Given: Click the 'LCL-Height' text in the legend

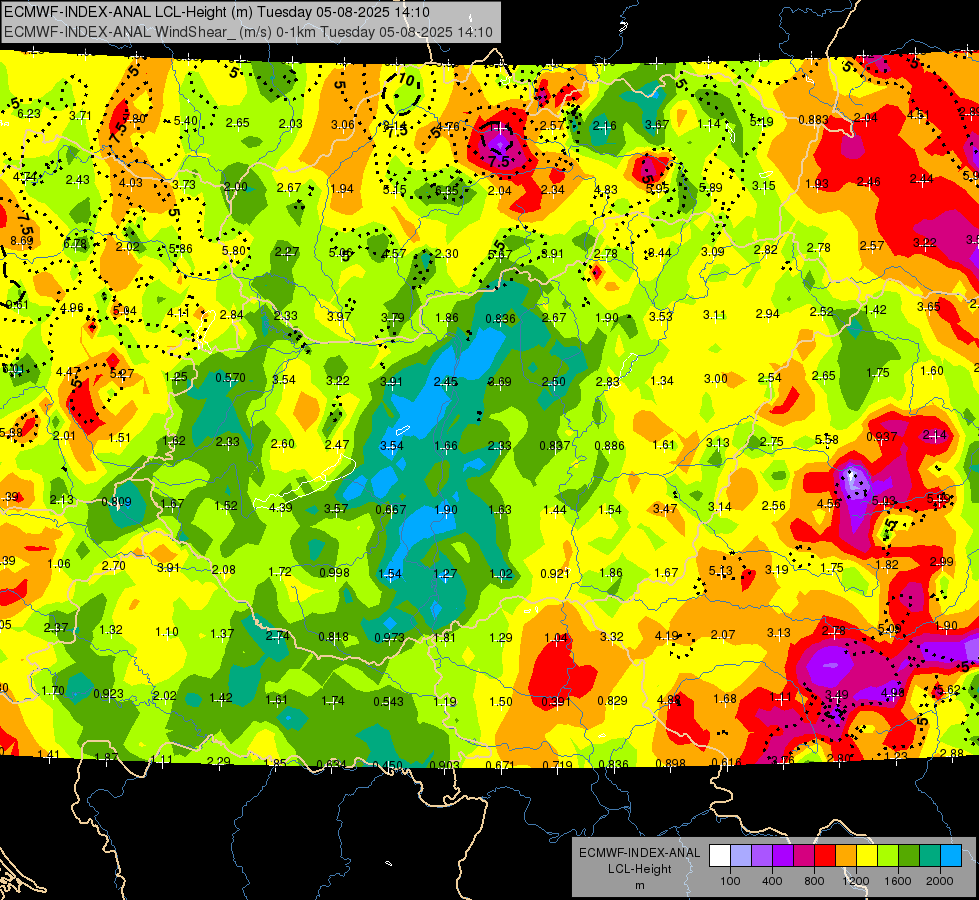Looking at the screenshot, I should point(640,869).
